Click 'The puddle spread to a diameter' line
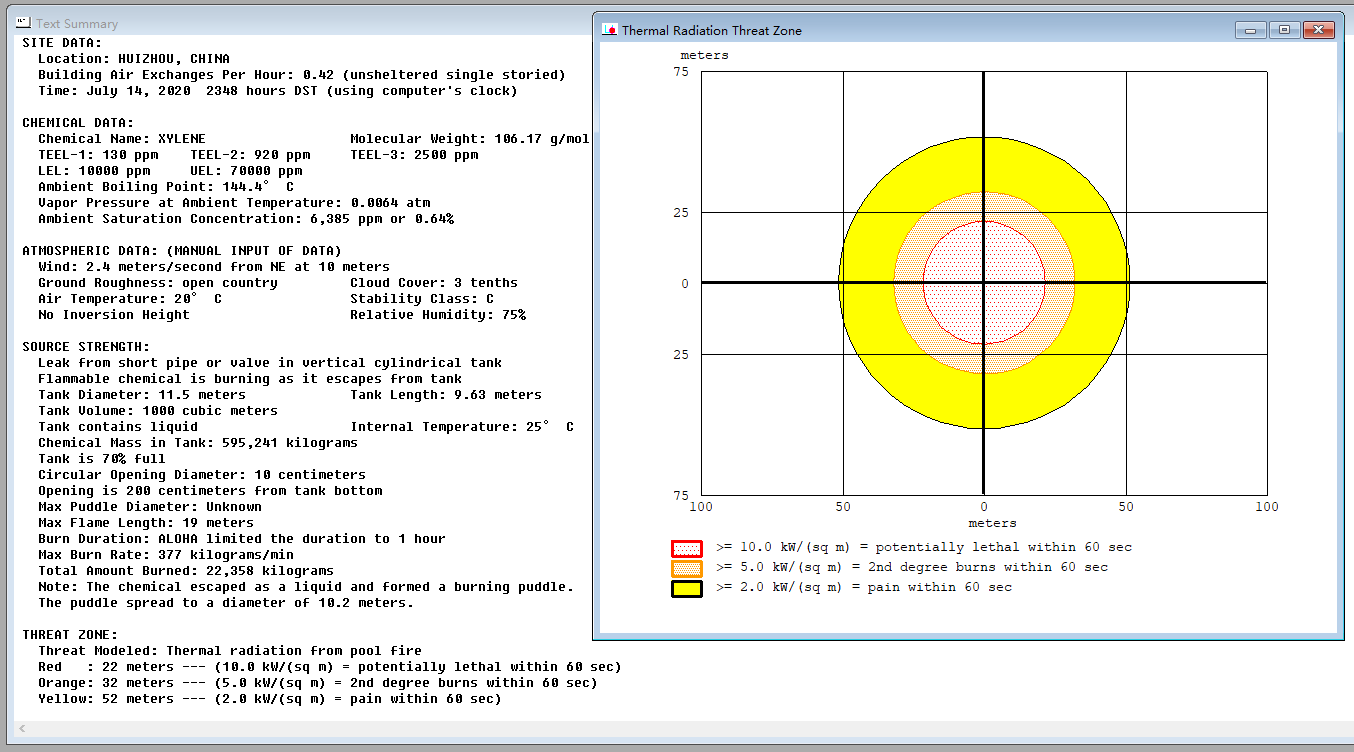 point(226,603)
